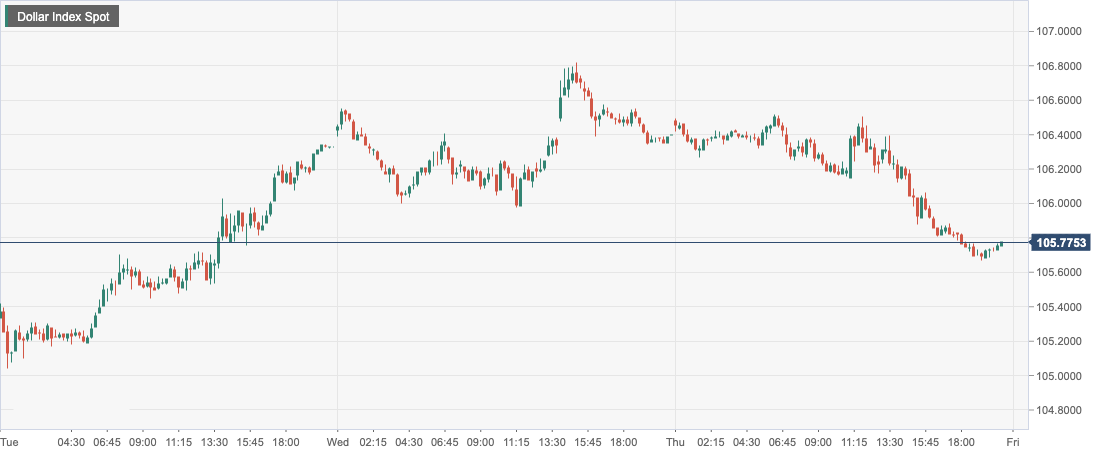Click the 105.0000 price axis label
This screenshot has height=455, width=1105.
(x=1061, y=376)
